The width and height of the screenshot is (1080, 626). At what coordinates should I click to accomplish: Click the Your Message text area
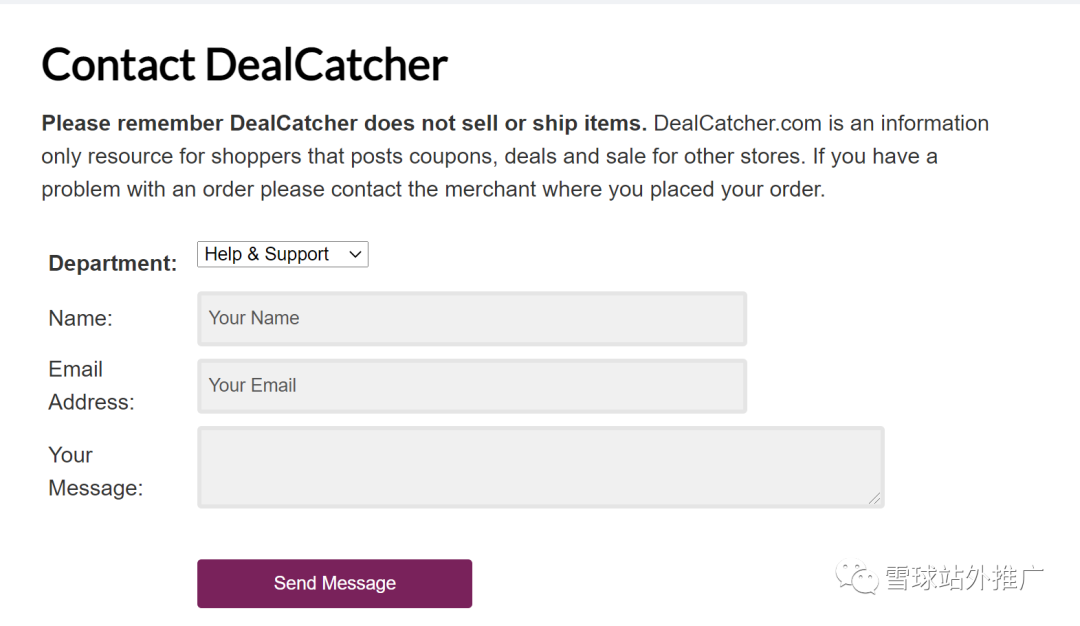pyautogui.click(x=540, y=466)
